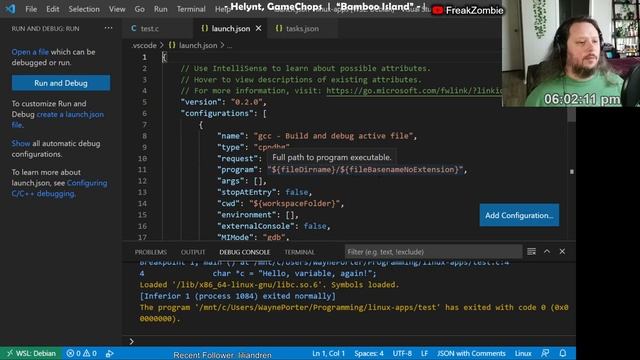Click line number 8 in the gutter
Image resolution: width=640 pixels, height=360 pixels.
(144, 136)
